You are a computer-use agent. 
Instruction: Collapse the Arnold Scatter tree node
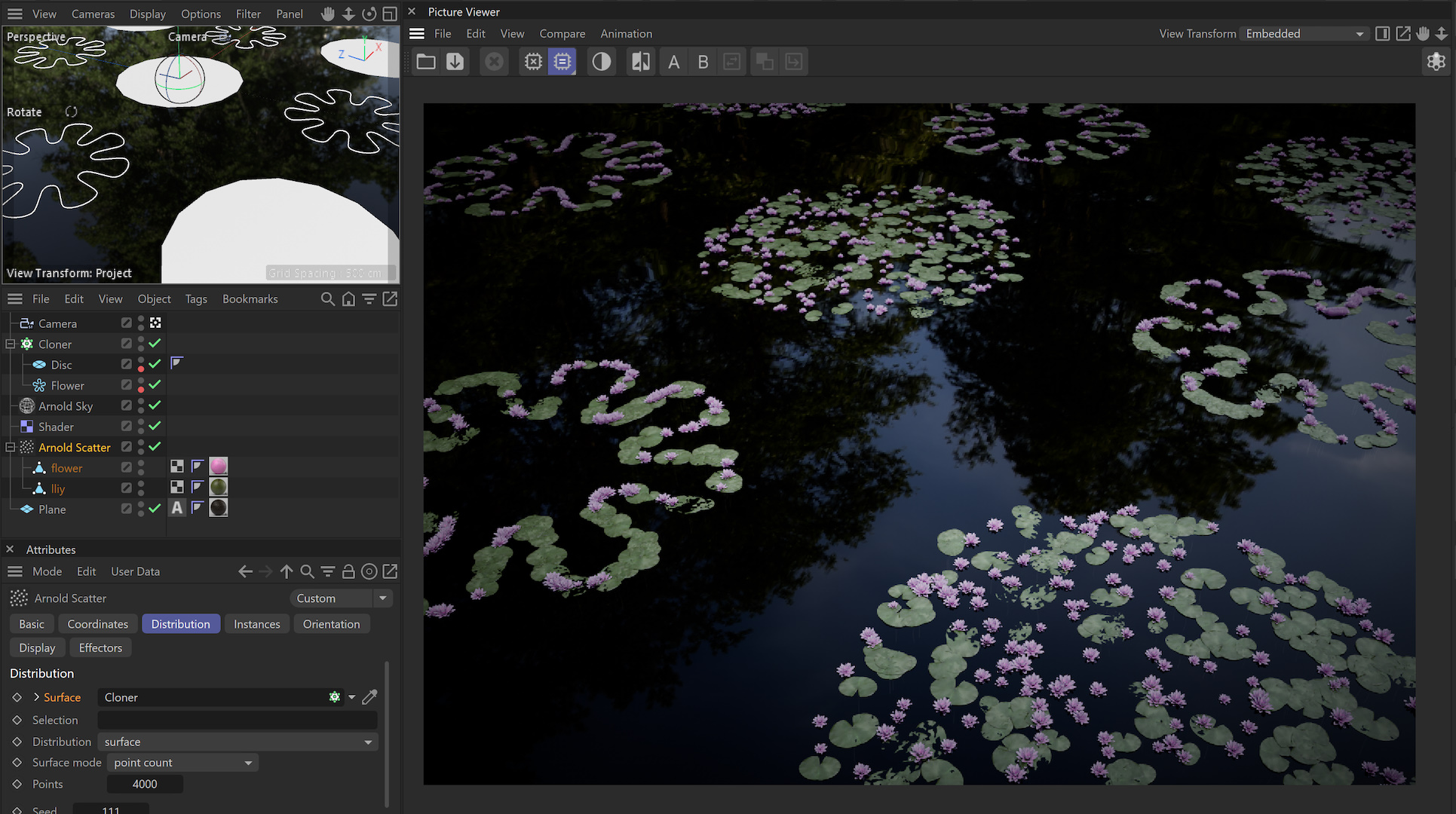pyautogui.click(x=11, y=447)
